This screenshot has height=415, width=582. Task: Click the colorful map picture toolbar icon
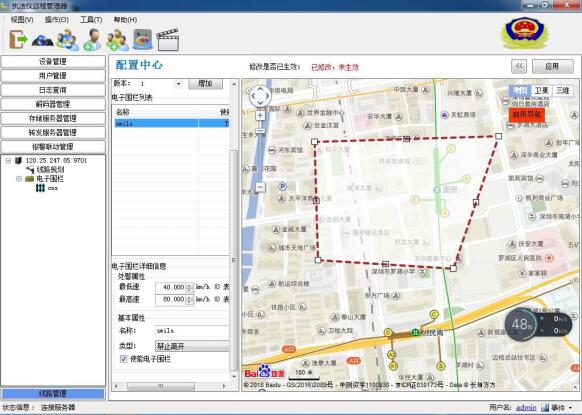pyautogui.click(x=143, y=39)
